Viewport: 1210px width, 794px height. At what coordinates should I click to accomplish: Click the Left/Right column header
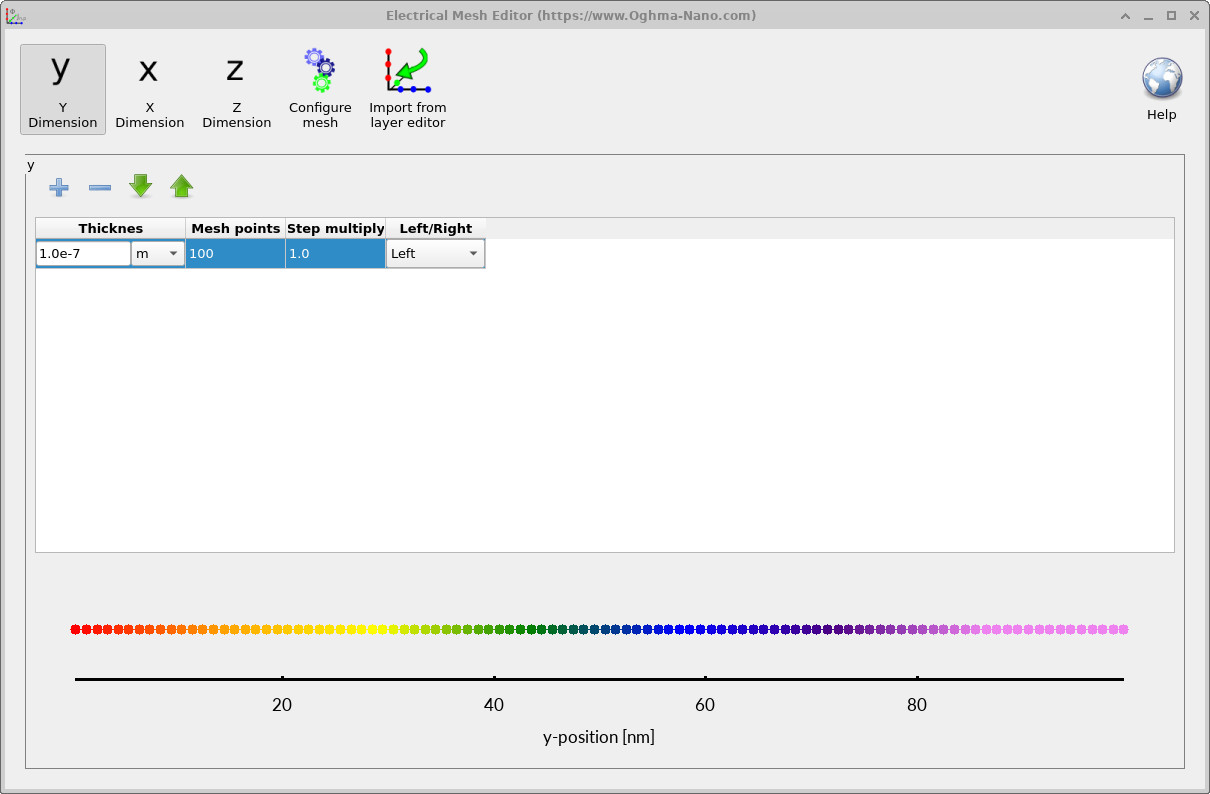(436, 229)
